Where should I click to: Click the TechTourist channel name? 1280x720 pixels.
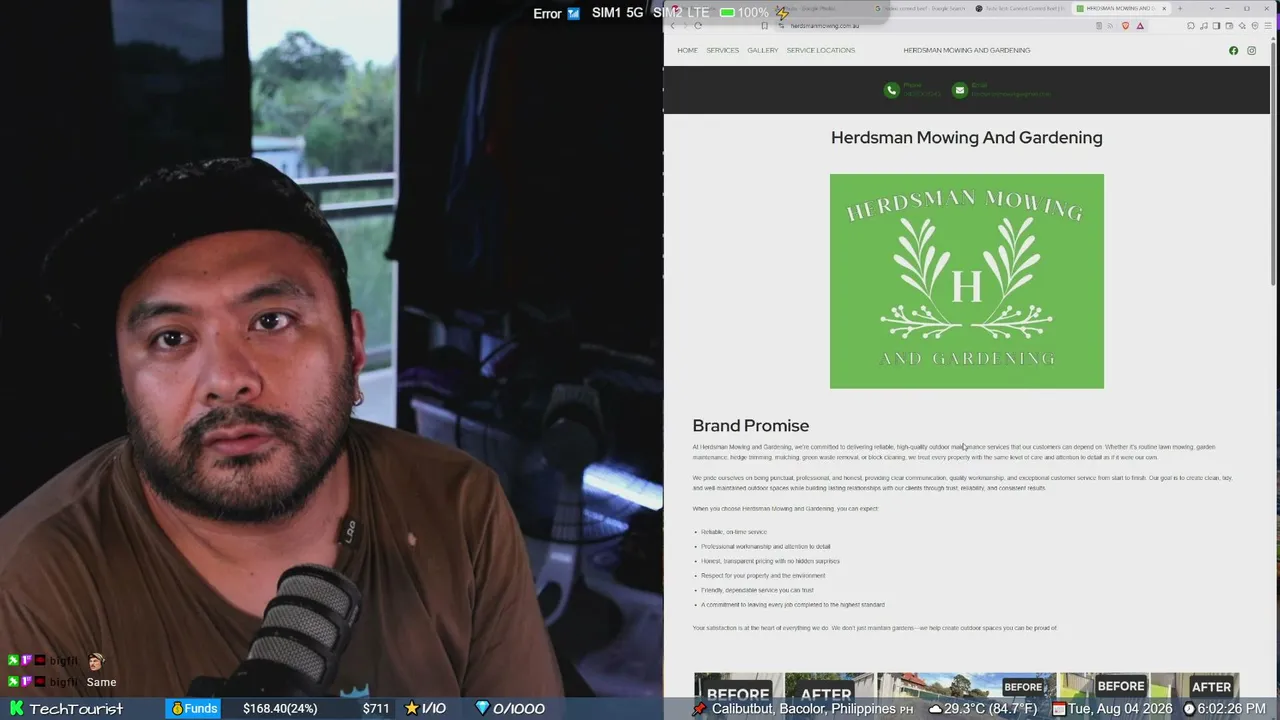point(76,708)
